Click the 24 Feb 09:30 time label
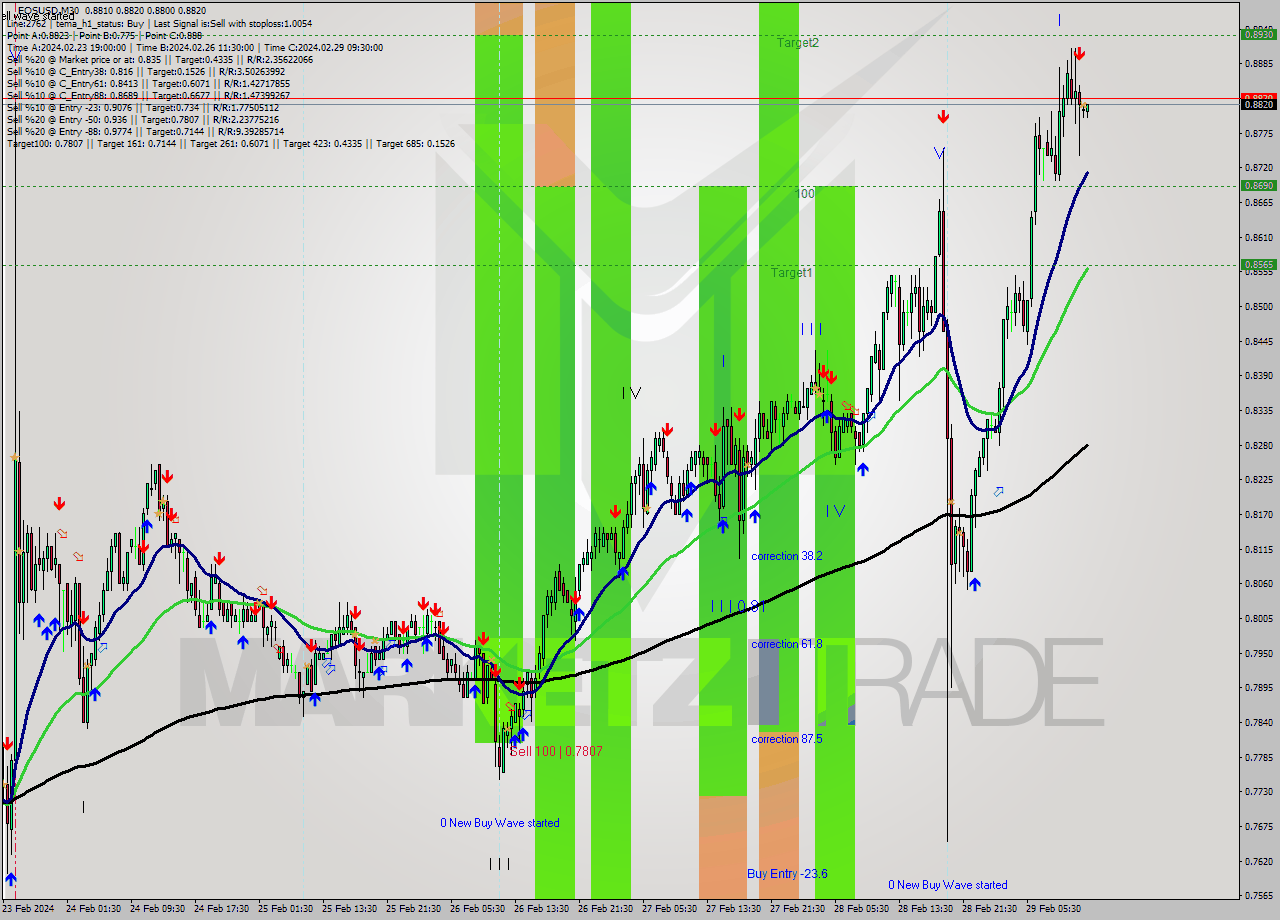The image size is (1280, 920). pyautogui.click(x=158, y=909)
